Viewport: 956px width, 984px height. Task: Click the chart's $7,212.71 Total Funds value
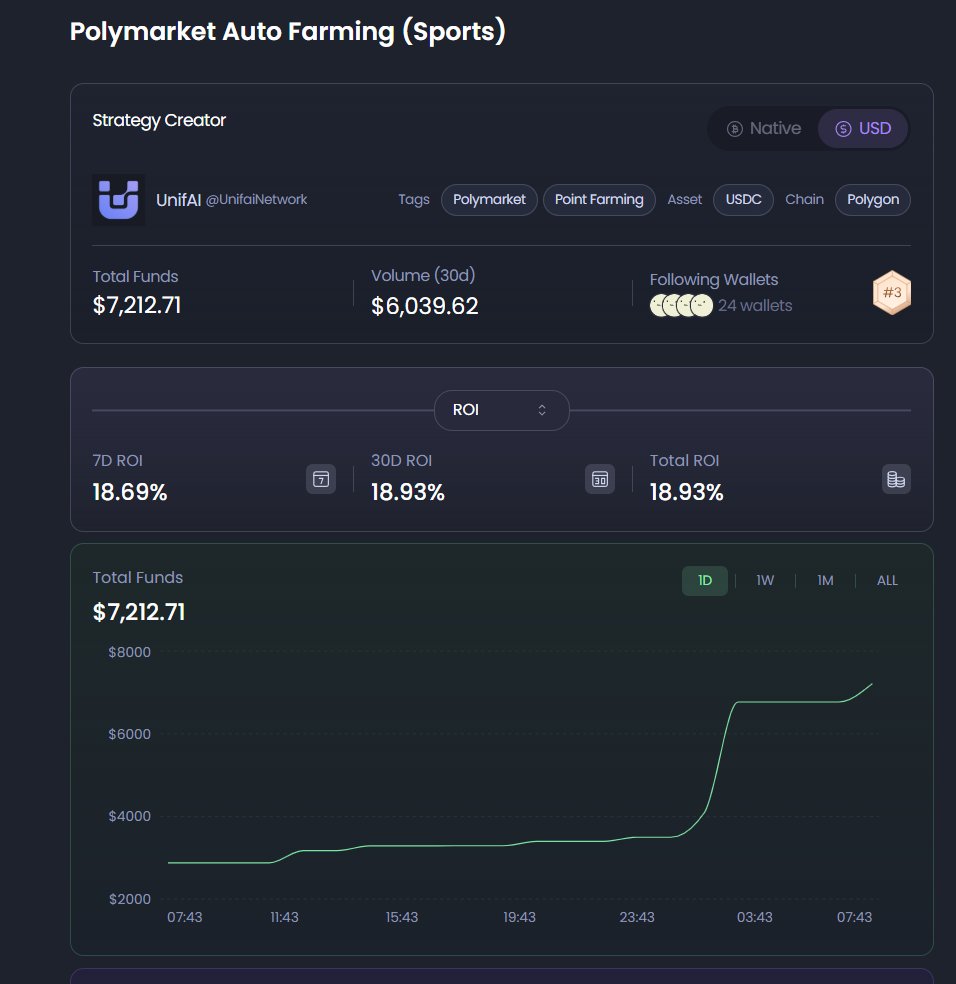click(139, 612)
